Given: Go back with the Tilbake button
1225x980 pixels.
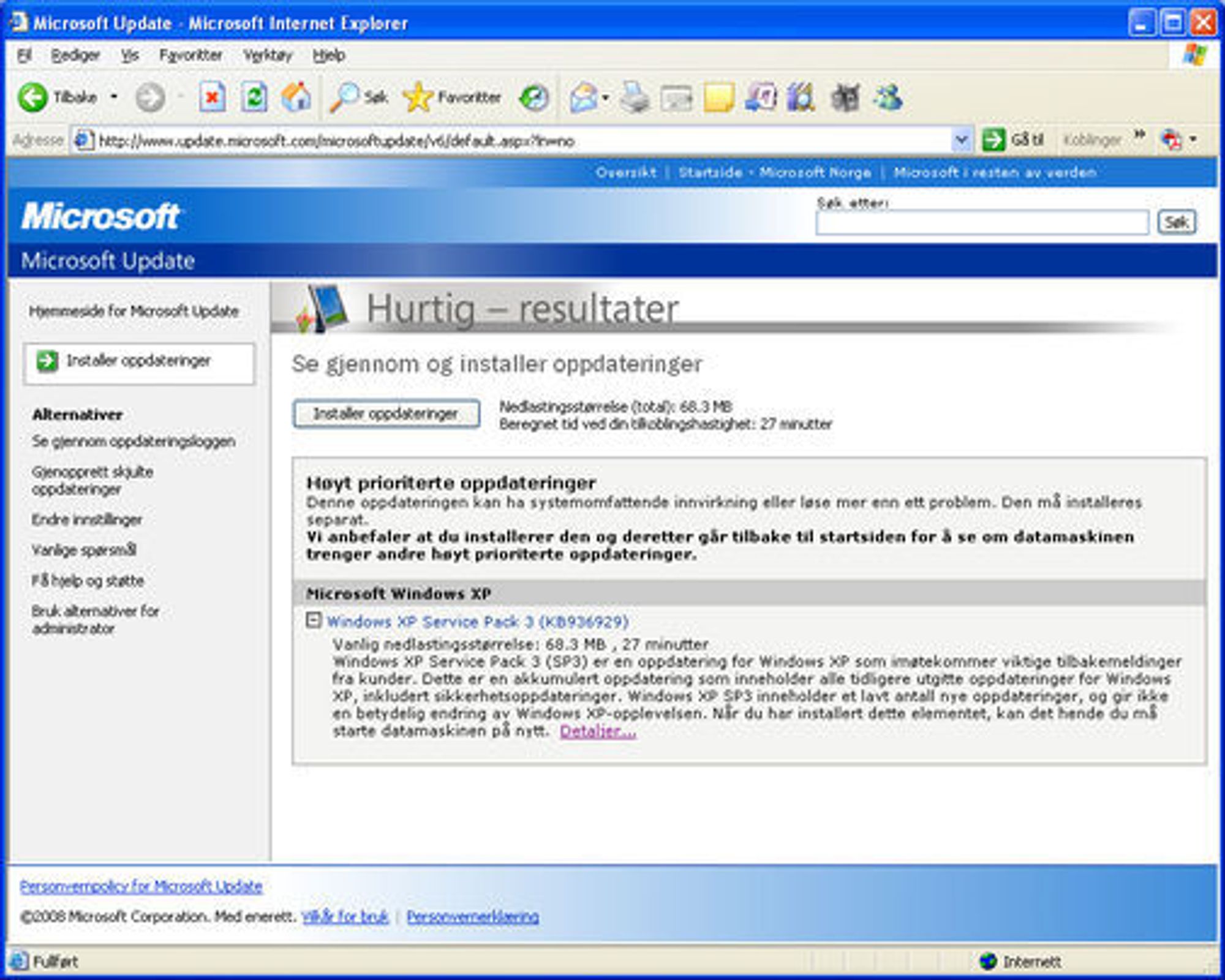Looking at the screenshot, I should pyautogui.click(x=58, y=97).
